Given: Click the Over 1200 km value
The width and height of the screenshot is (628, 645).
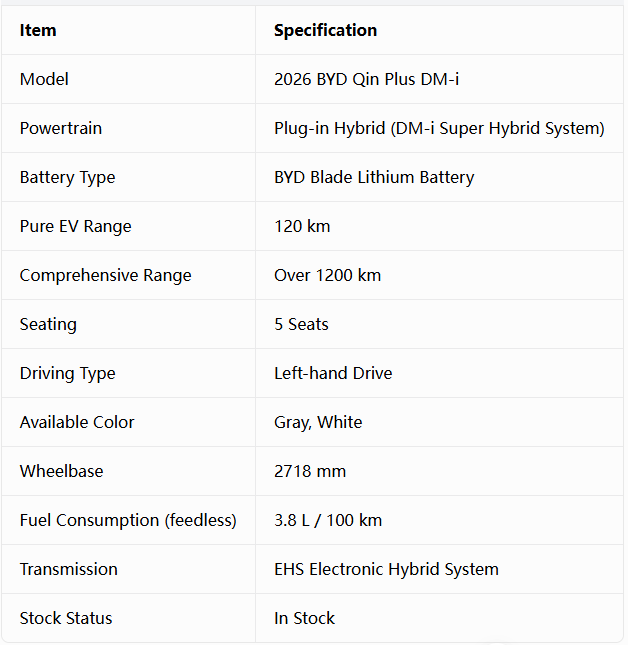Looking at the screenshot, I should click(x=328, y=276).
